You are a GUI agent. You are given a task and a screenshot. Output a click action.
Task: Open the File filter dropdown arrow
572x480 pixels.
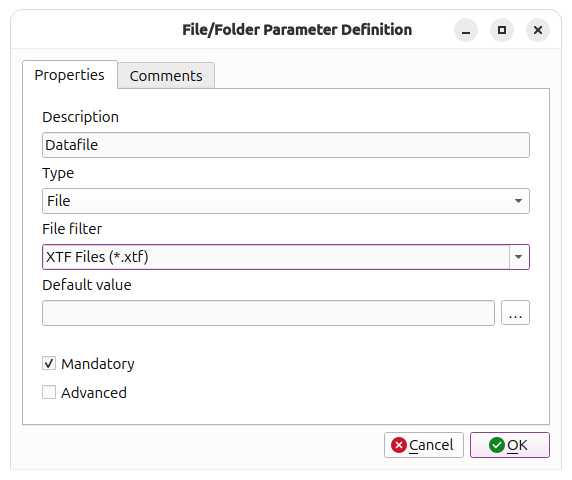(x=519, y=257)
